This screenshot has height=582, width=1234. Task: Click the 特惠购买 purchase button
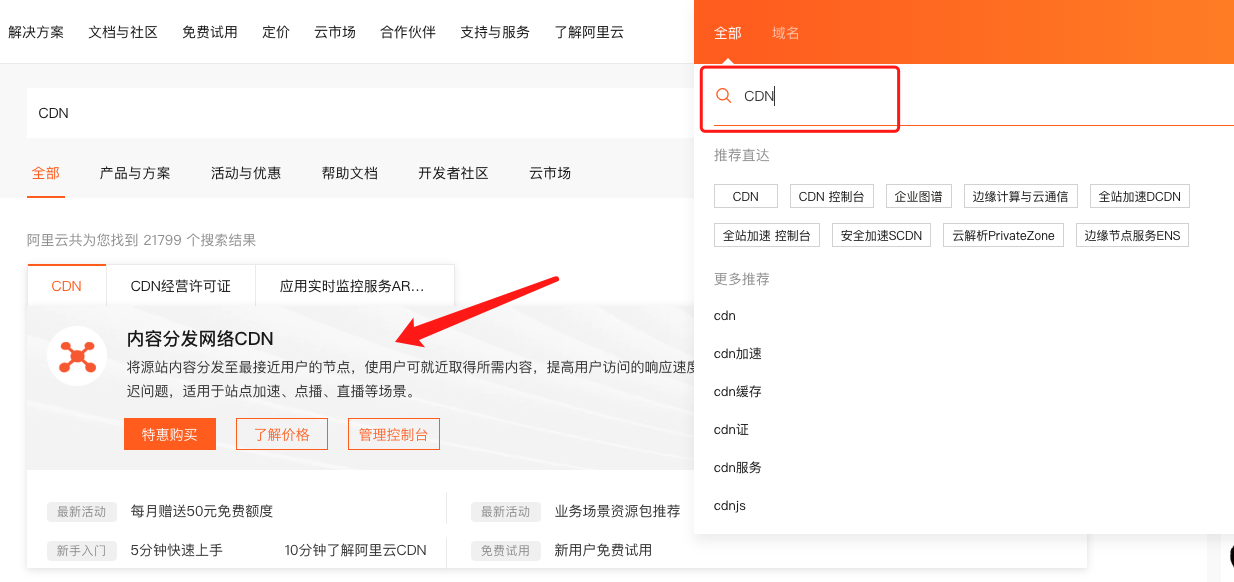coord(169,434)
